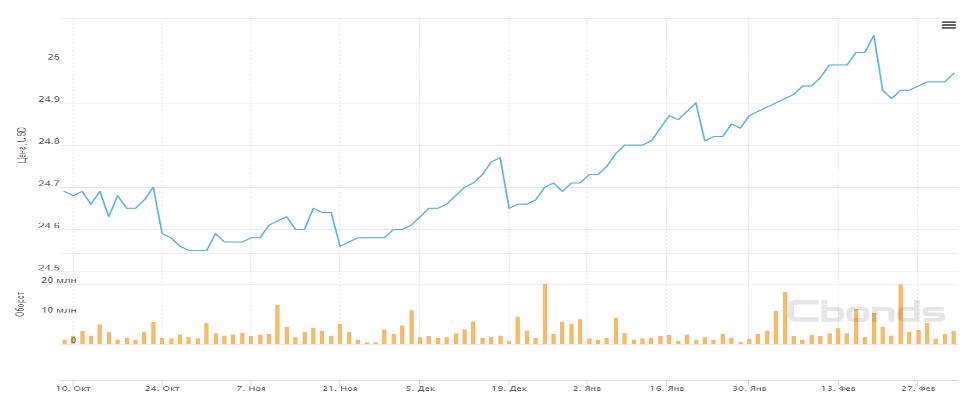Click the price line's highest peak above 25

pyautogui.click(x=873, y=36)
